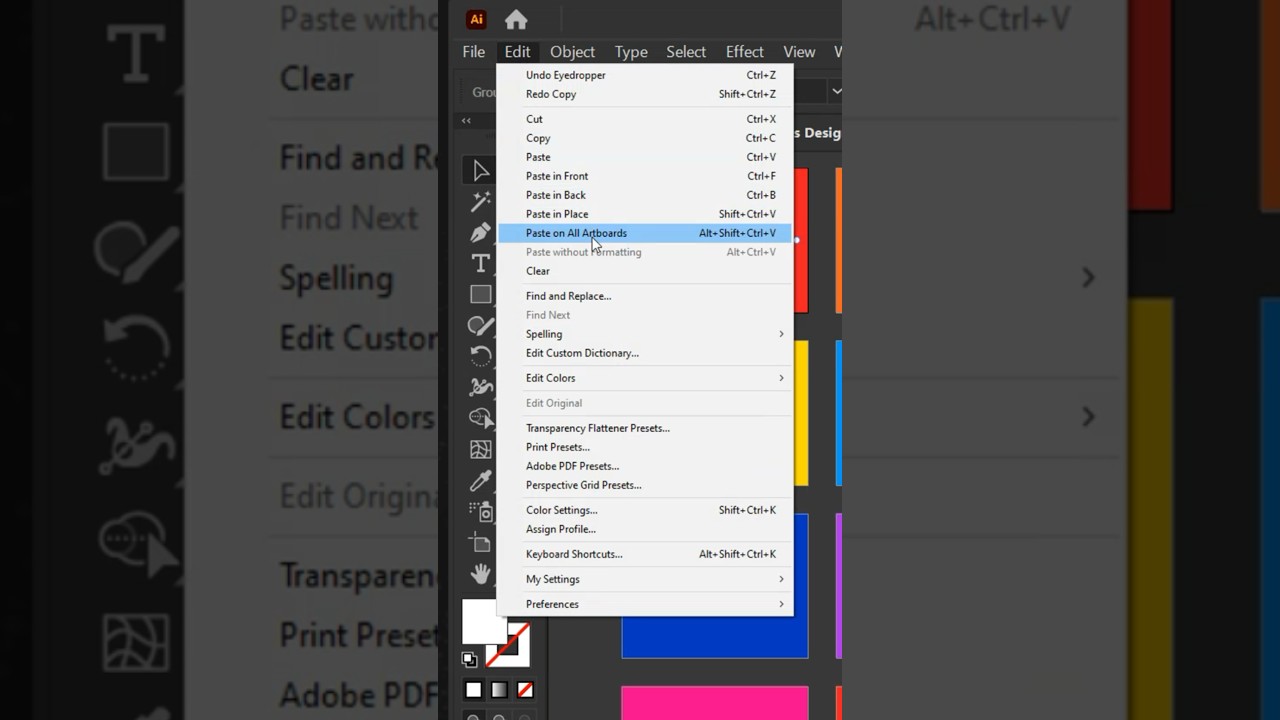The width and height of the screenshot is (1280, 720).
Task: Select the Magic Wand tool
Action: [481, 202]
